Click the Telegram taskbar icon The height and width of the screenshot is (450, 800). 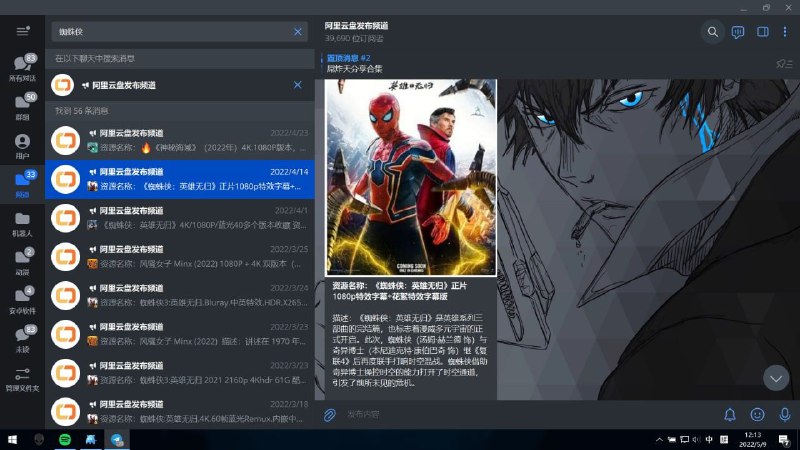click(x=117, y=439)
